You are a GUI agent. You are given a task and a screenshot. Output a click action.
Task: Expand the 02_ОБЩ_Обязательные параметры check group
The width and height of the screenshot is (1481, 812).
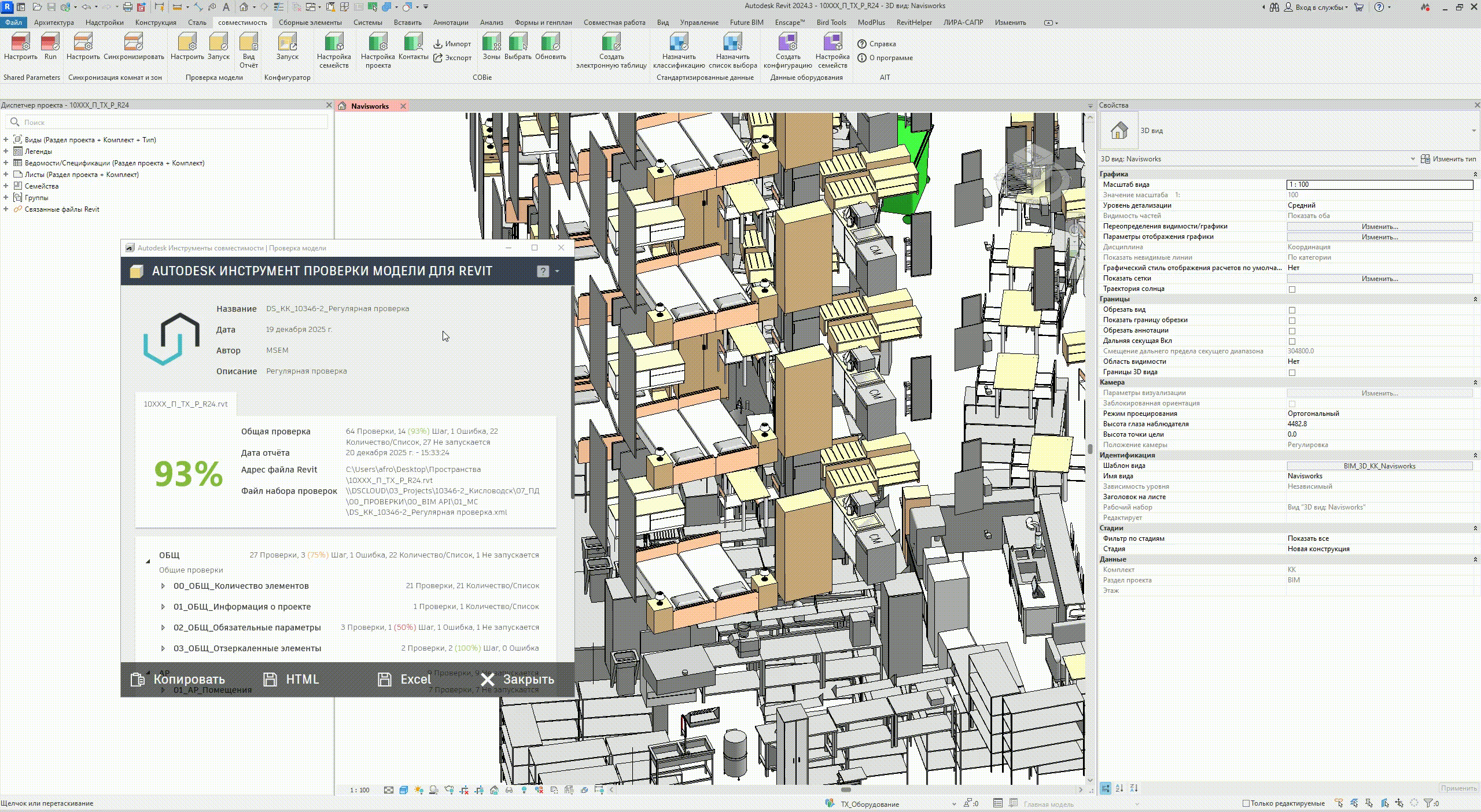[x=163, y=628]
